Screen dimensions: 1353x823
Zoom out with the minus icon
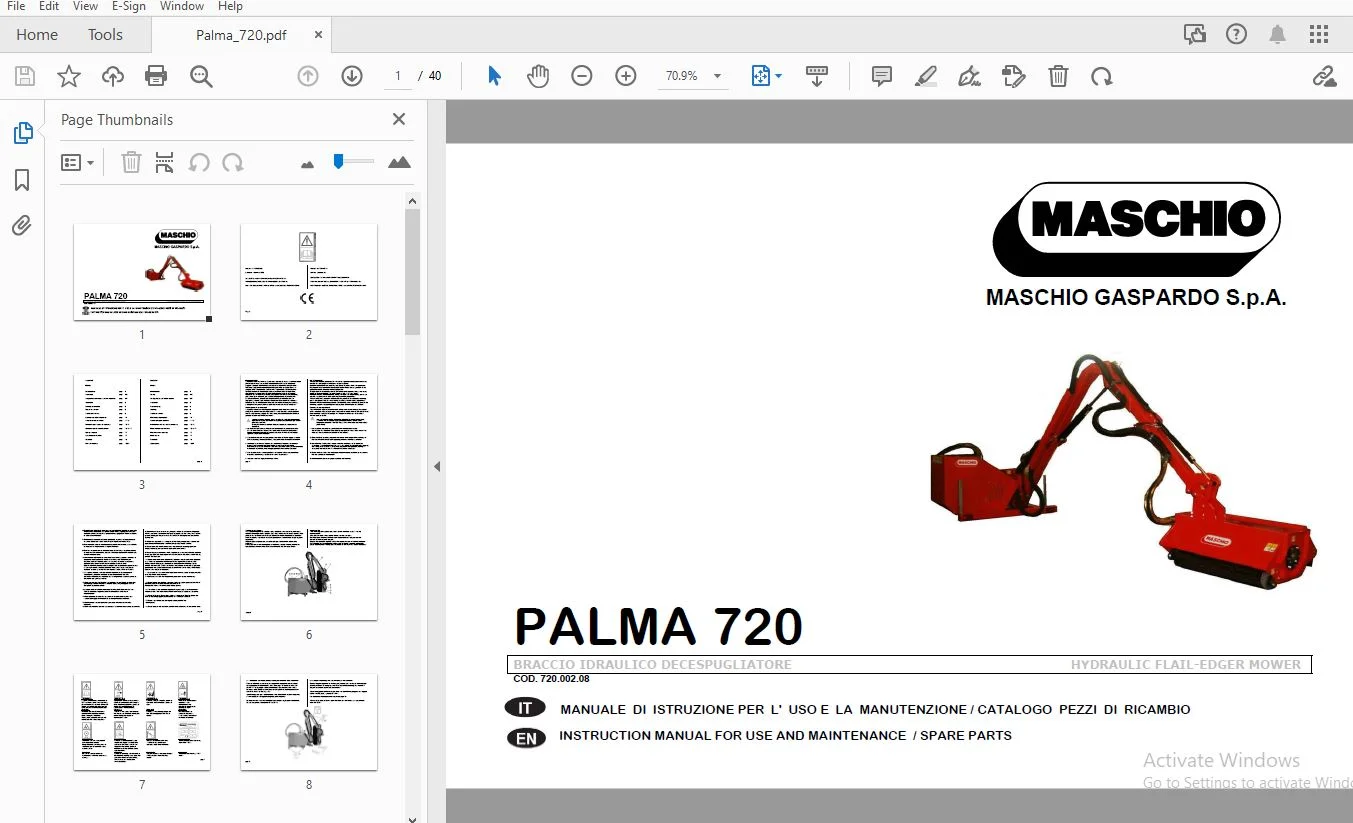click(582, 76)
